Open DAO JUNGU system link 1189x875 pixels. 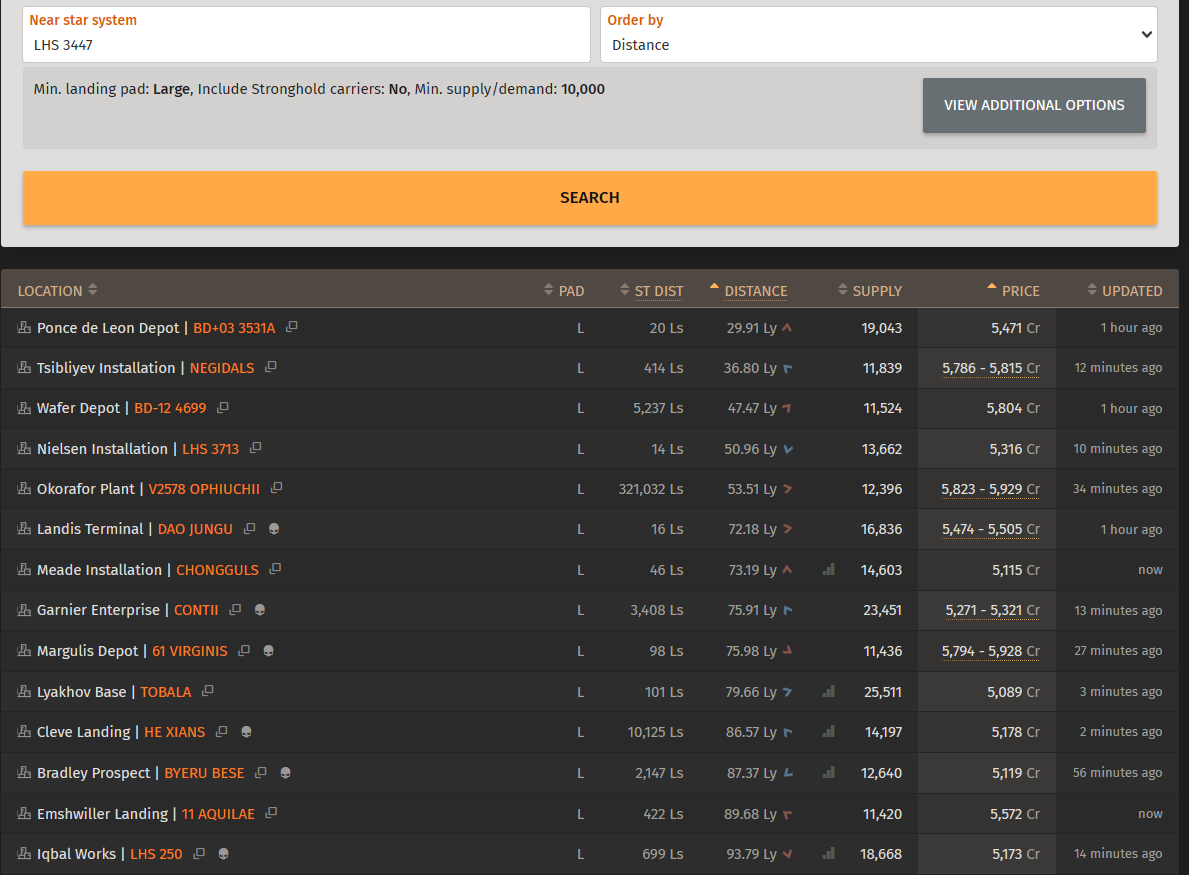coord(195,529)
